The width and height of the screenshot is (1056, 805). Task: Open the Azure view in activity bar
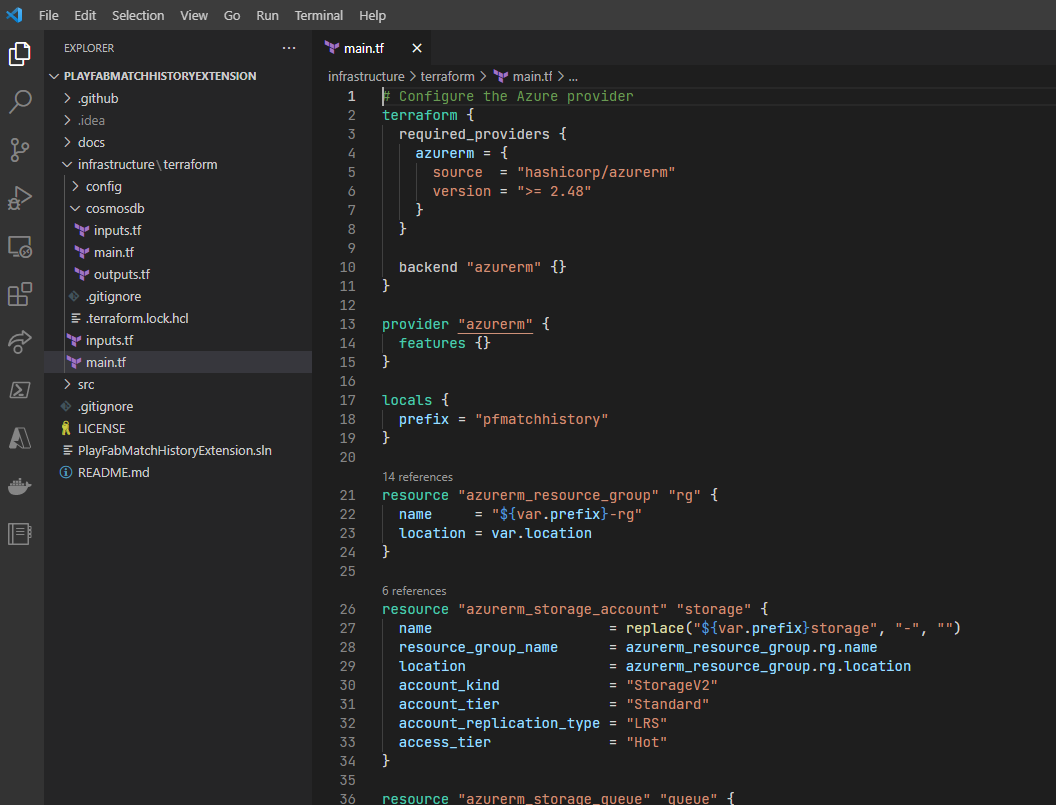point(20,438)
